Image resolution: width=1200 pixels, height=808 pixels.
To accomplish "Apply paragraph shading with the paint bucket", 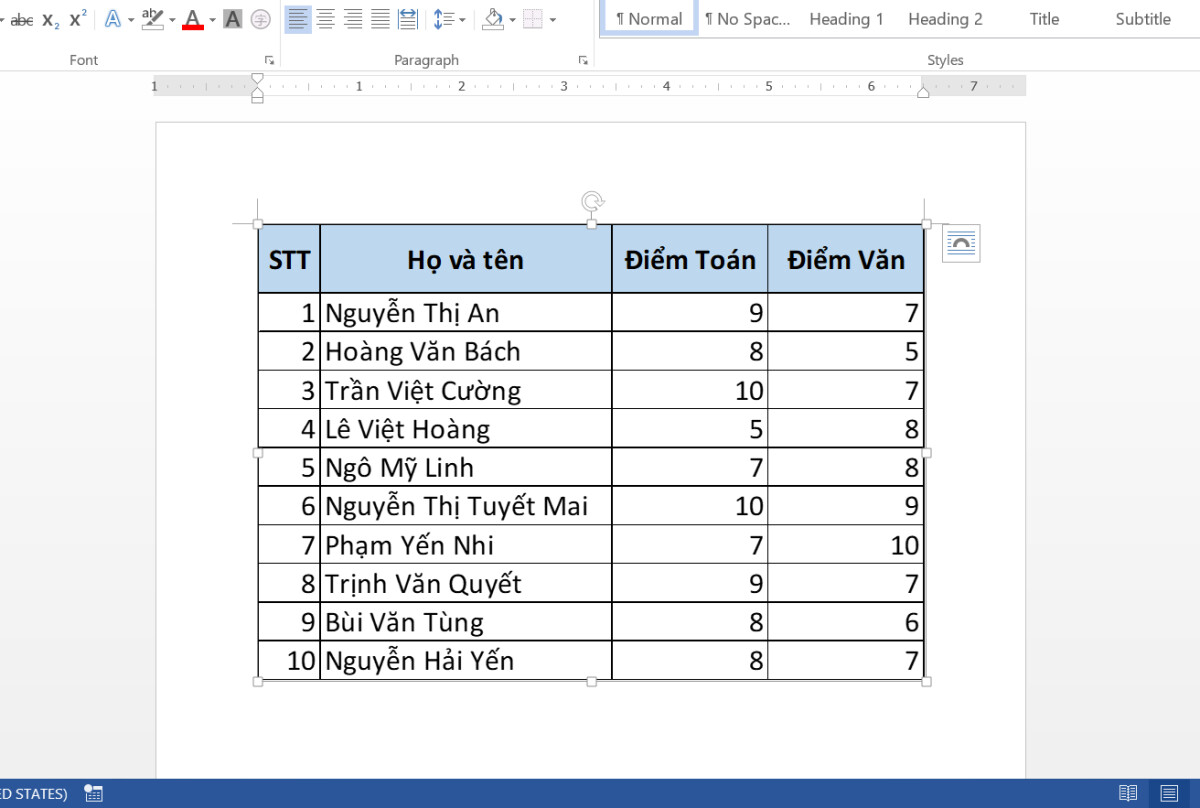I will point(493,19).
